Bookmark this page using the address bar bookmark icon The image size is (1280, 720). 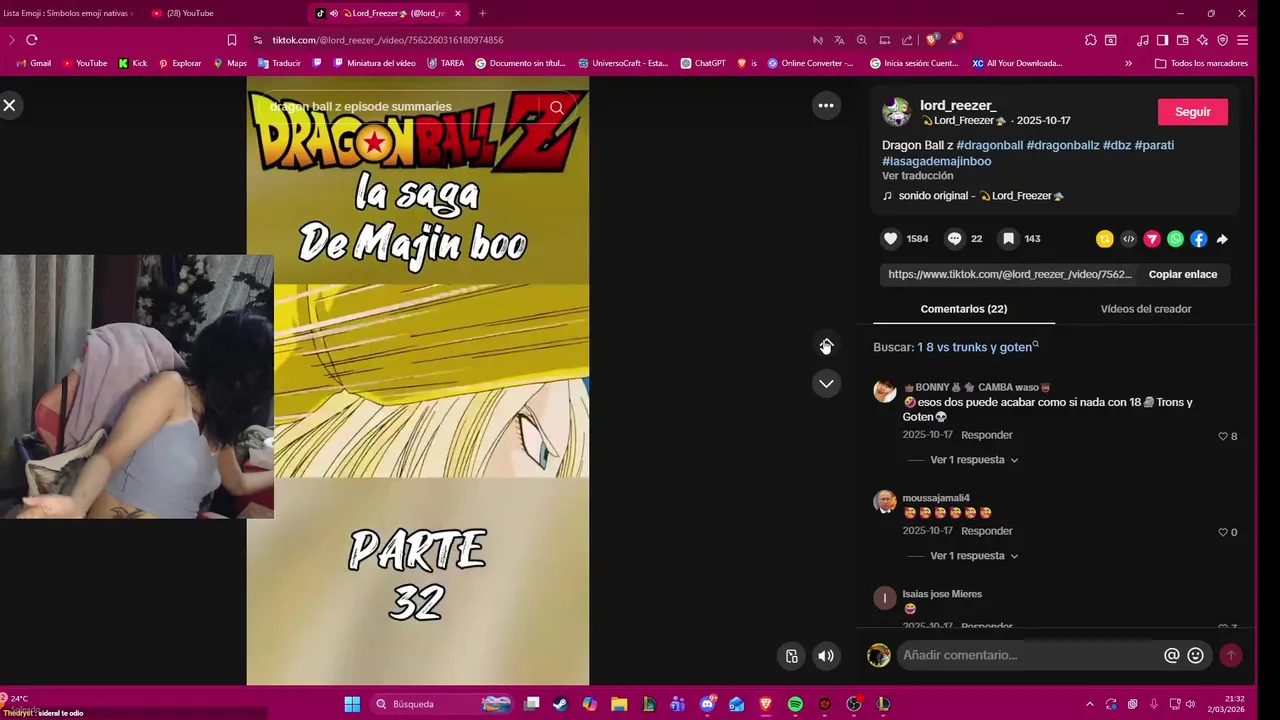point(232,40)
